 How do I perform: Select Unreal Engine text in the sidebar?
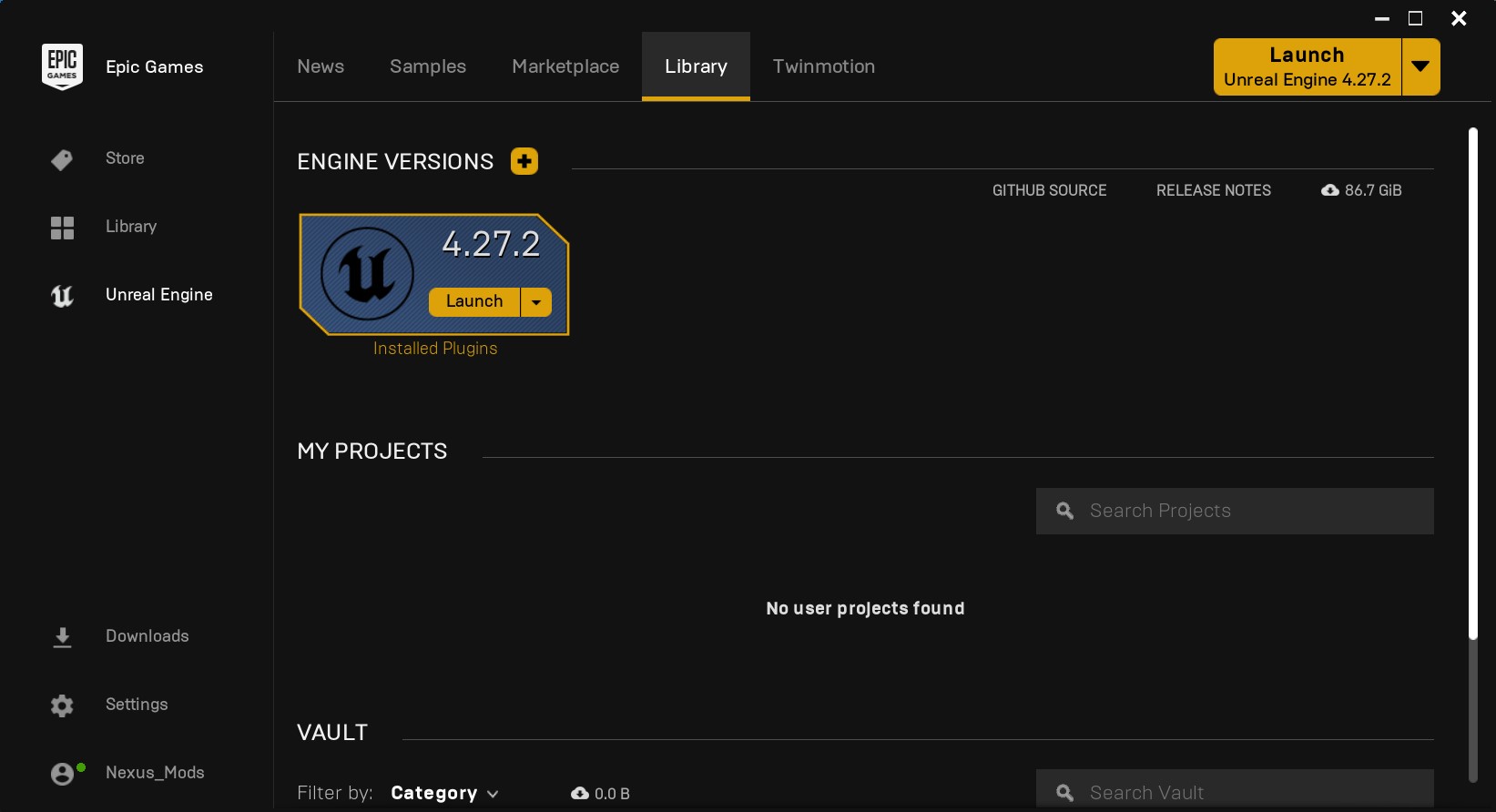coord(159,295)
